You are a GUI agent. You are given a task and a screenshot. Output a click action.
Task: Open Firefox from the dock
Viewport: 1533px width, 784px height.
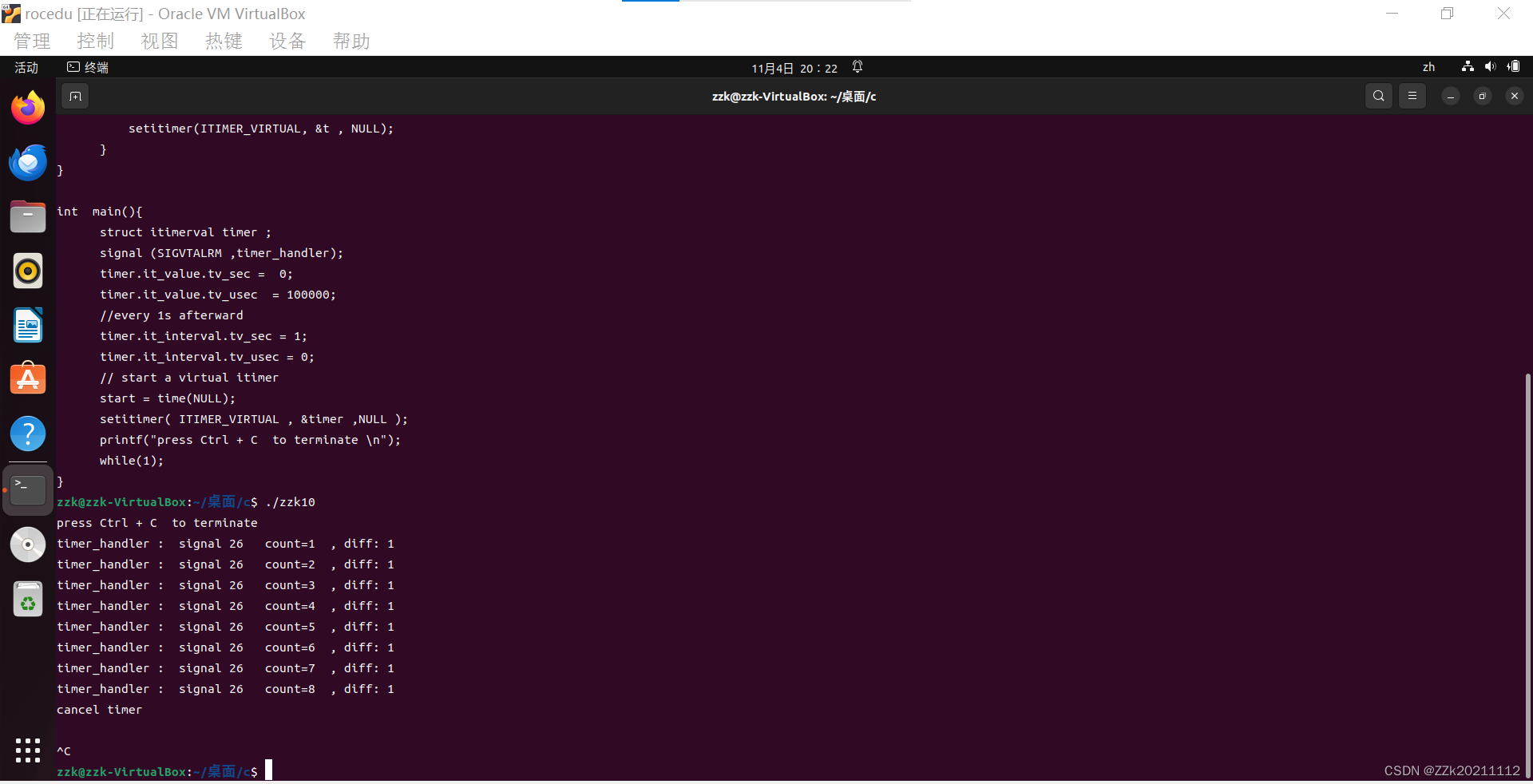(x=28, y=108)
